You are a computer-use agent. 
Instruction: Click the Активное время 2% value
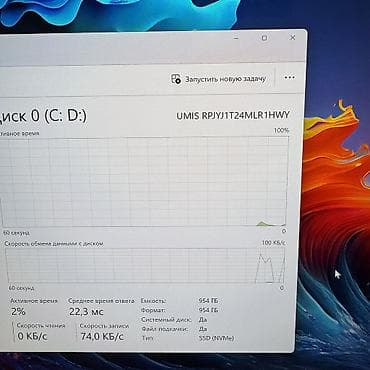18,312
